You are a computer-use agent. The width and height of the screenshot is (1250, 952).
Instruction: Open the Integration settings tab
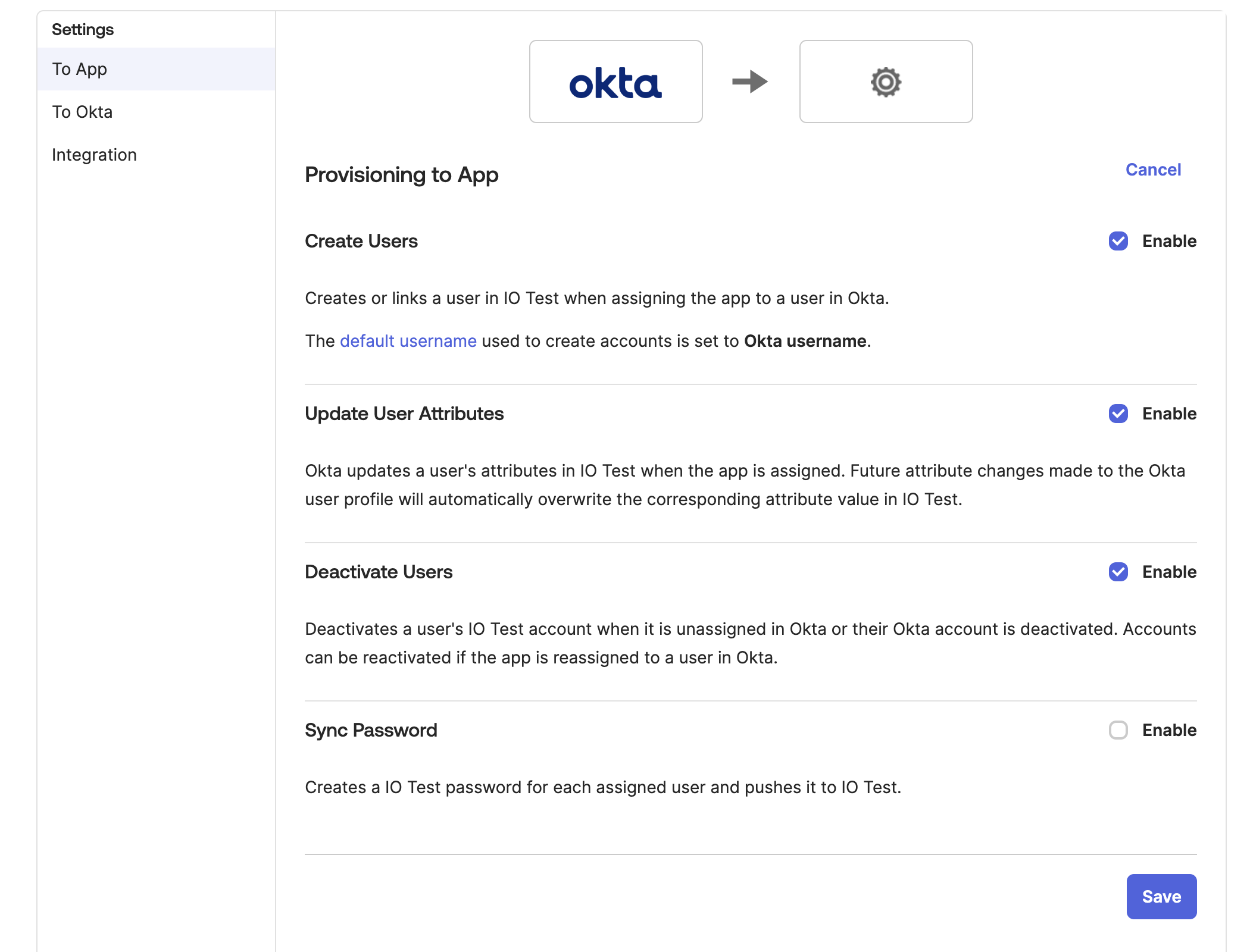[x=156, y=155]
